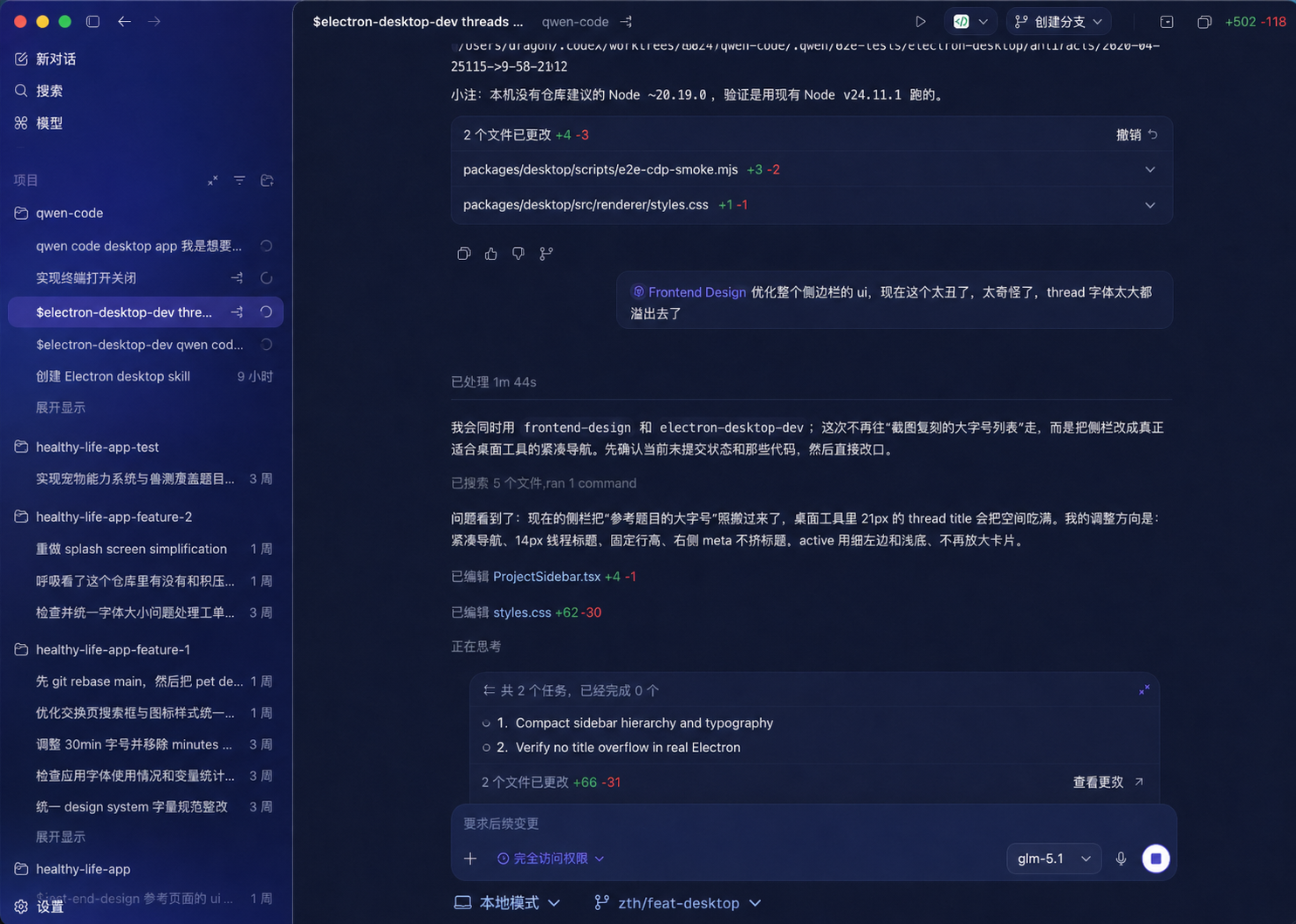Viewport: 1296px width, 924px height.
Task: Click the run play icon in the top bar
Action: coord(920,22)
